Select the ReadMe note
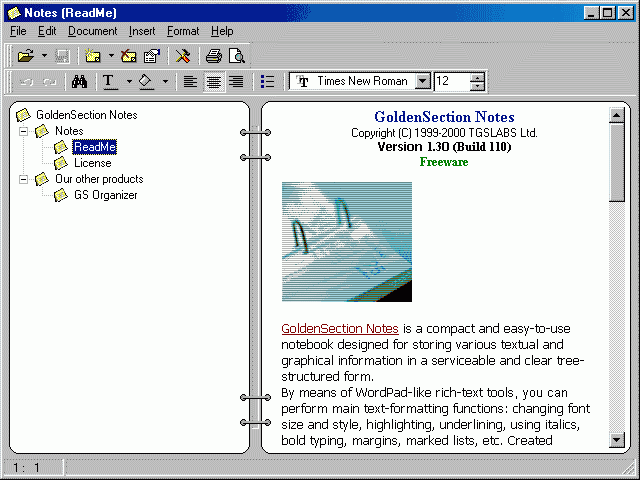640x480 pixels. 95,147
